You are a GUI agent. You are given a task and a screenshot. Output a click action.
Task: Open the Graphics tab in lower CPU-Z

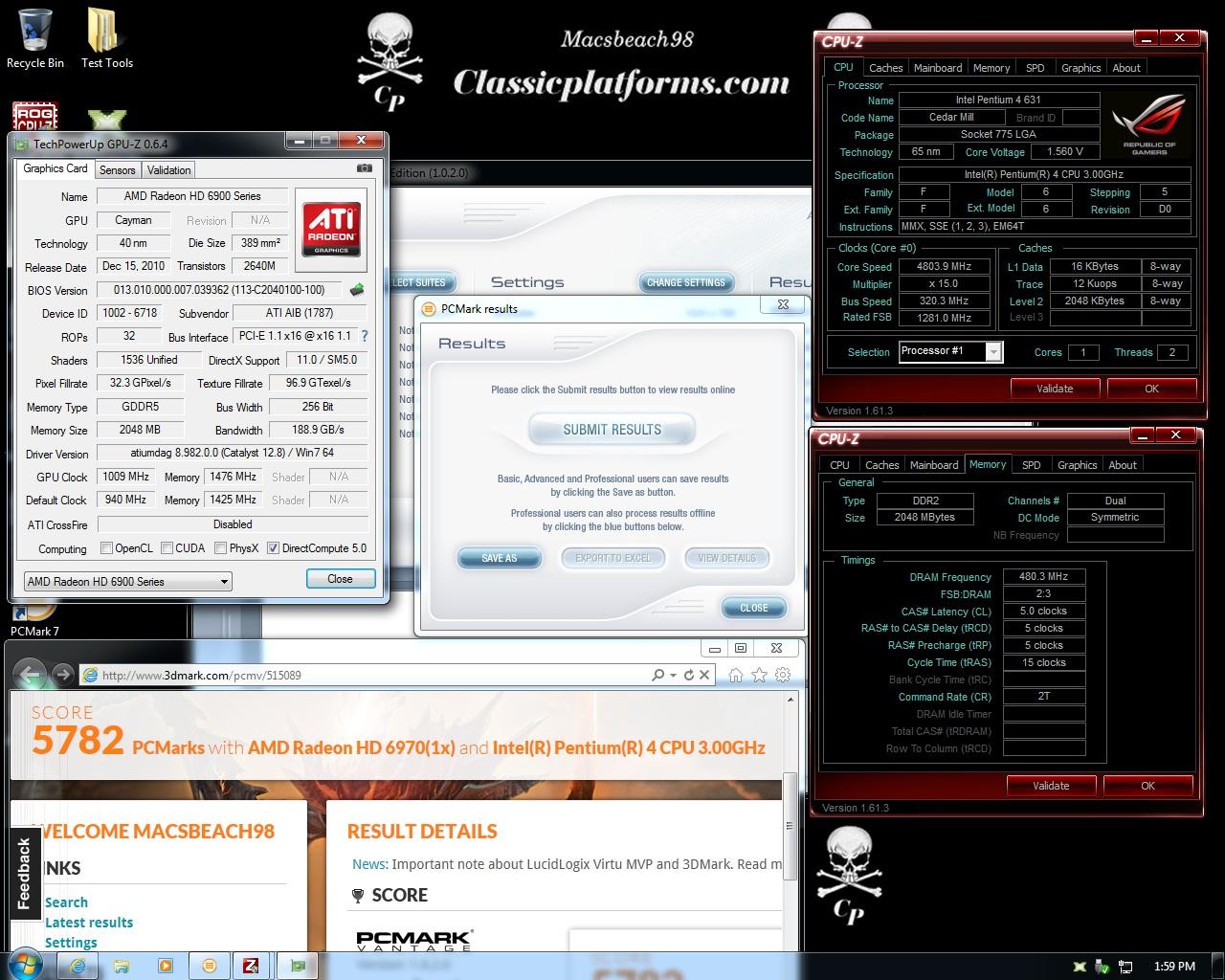tap(1078, 465)
